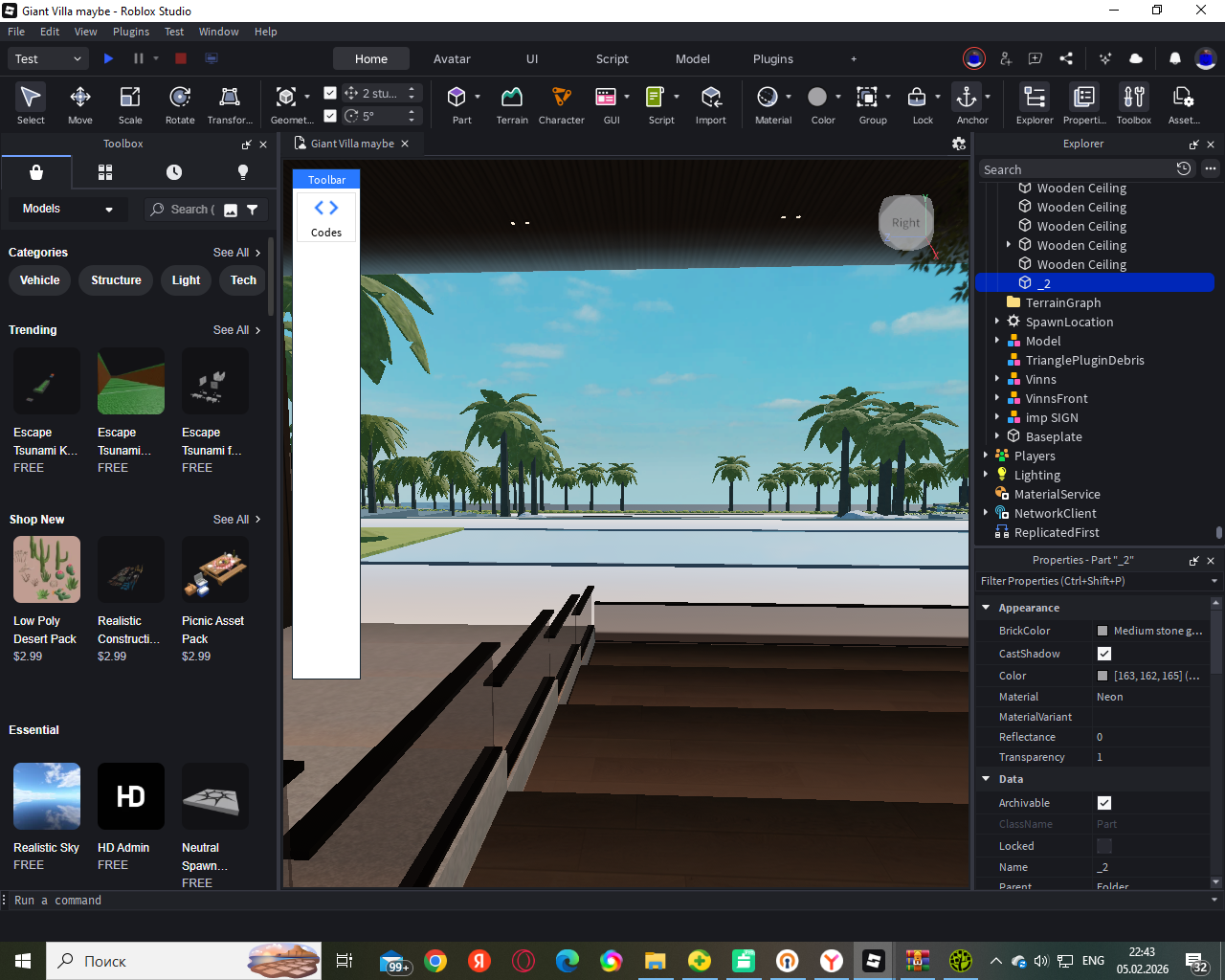The height and width of the screenshot is (980, 1225).
Task: Open the Explorer panel button
Action: [x=1035, y=104]
